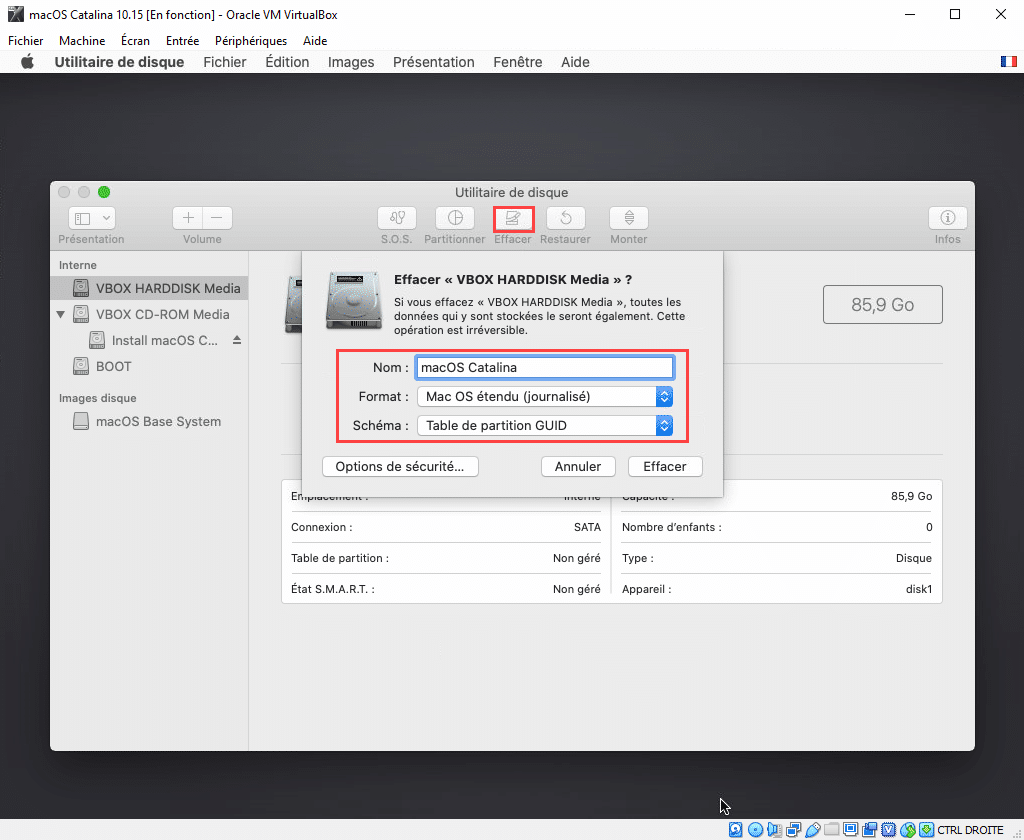Click the S.O.S. first aid toolbar icon
This screenshot has height=840, width=1024.
(x=396, y=218)
